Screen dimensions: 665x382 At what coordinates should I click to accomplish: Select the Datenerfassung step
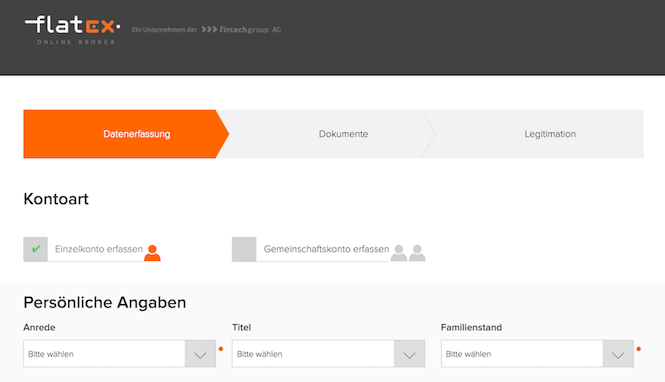coord(137,134)
